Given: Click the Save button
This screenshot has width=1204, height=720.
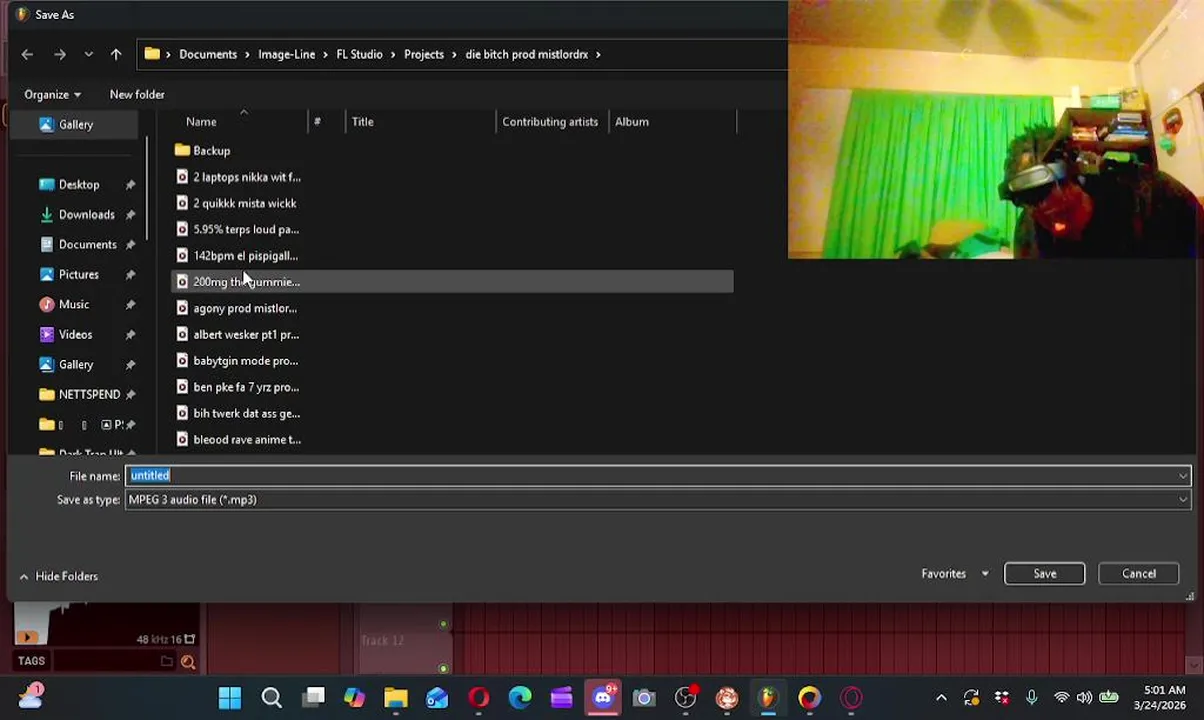Looking at the screenshot, I should point(1044,574).
